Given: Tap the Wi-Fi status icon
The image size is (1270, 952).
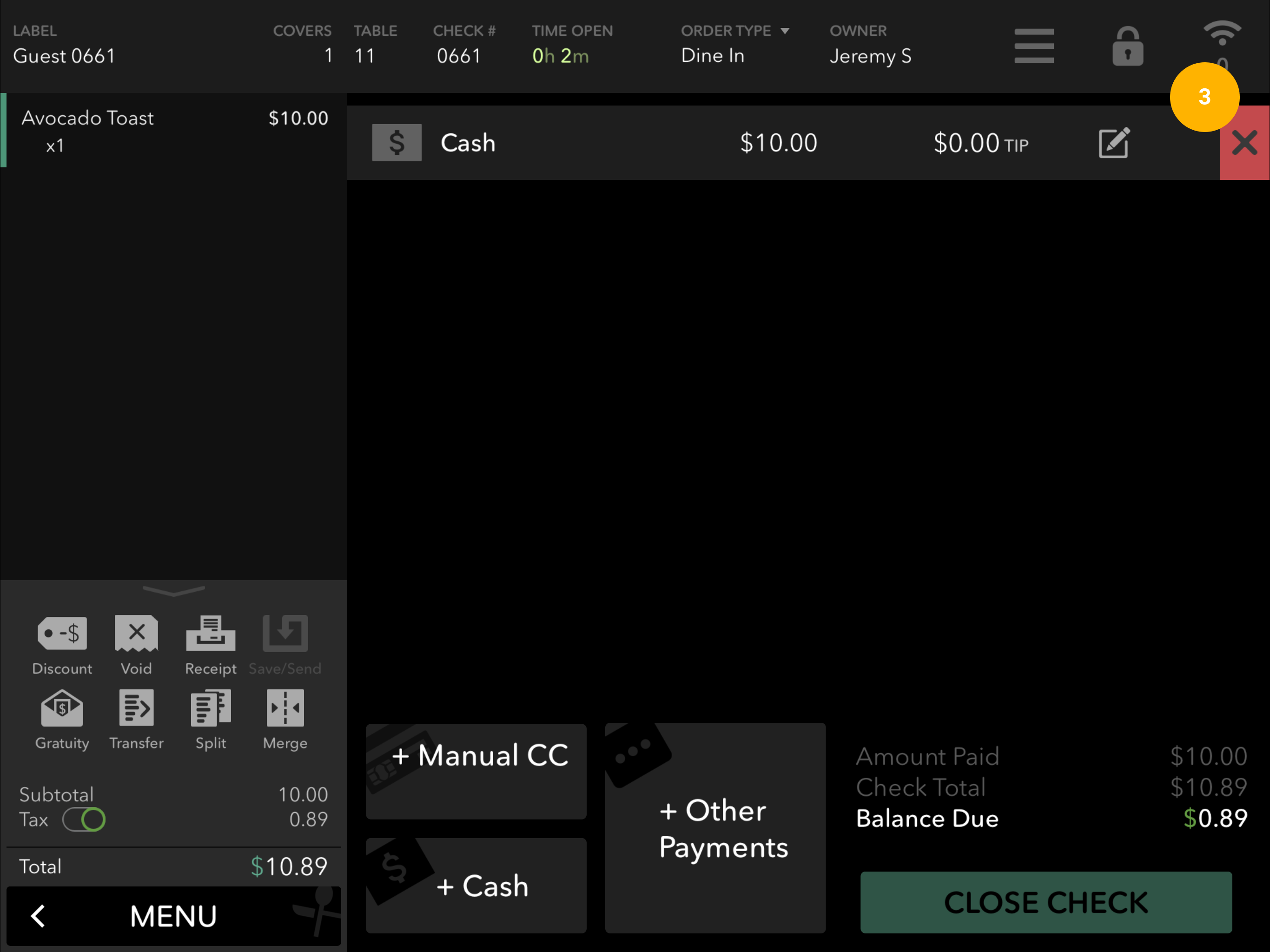Looking at the screenshot, I should [1222, 33].
